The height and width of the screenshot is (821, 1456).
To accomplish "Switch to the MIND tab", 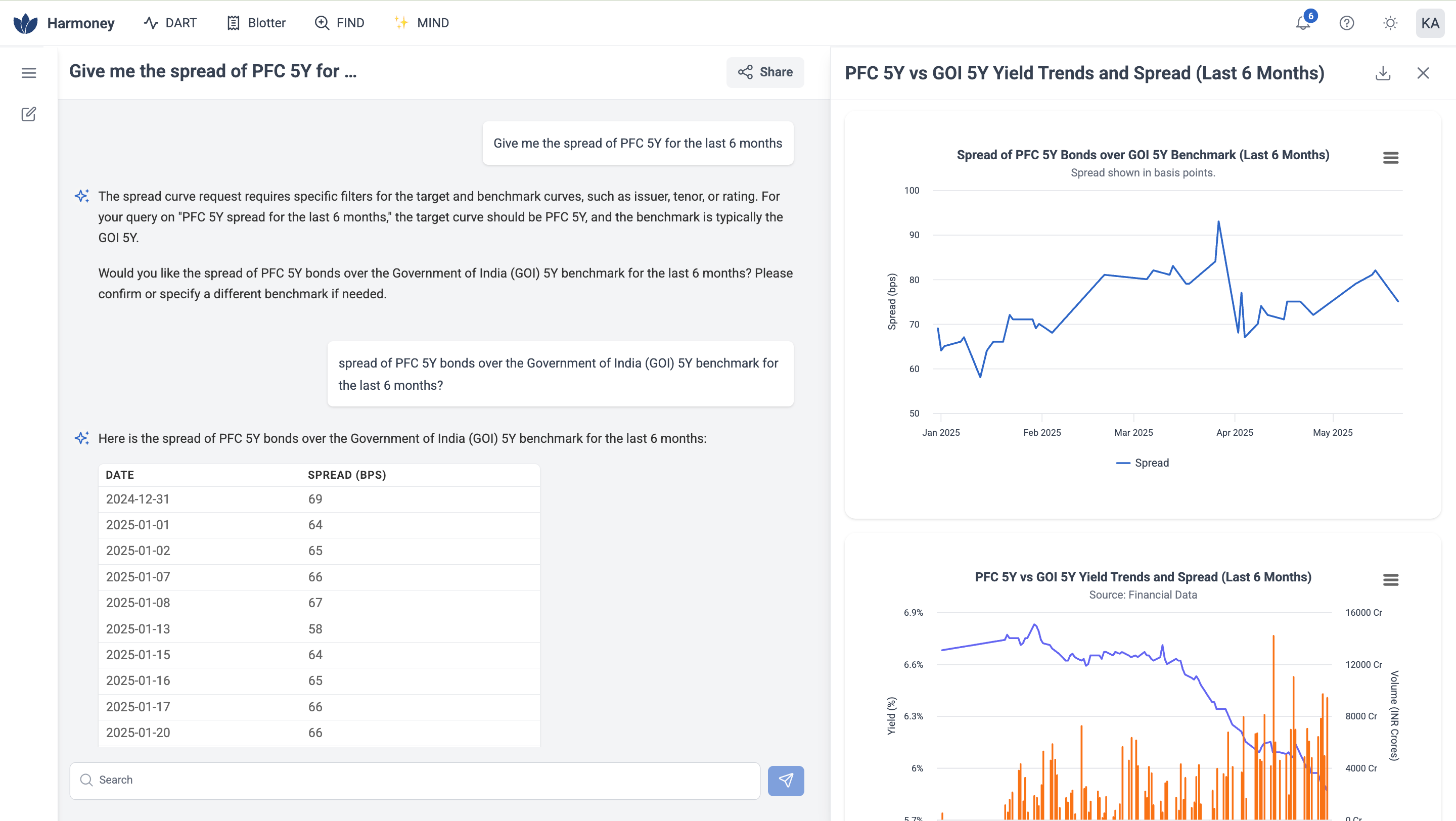I will 422,23.
